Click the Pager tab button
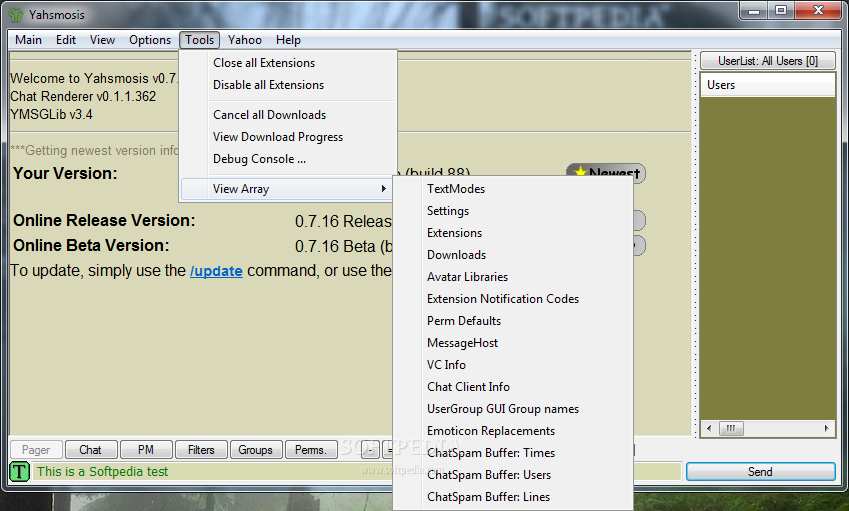The image size is (849, 511). (36, 450)
